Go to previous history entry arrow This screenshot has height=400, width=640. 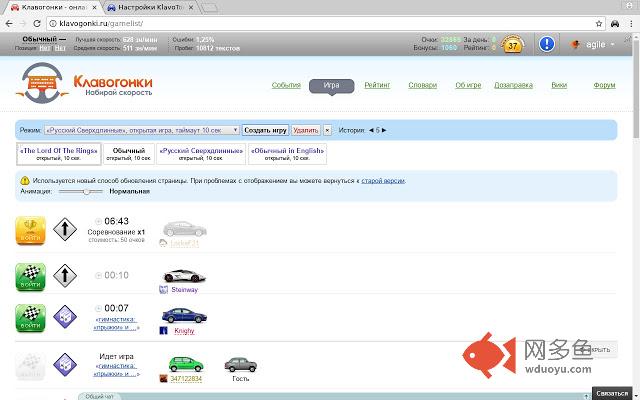pyautogui.click(x=371, y=130)
